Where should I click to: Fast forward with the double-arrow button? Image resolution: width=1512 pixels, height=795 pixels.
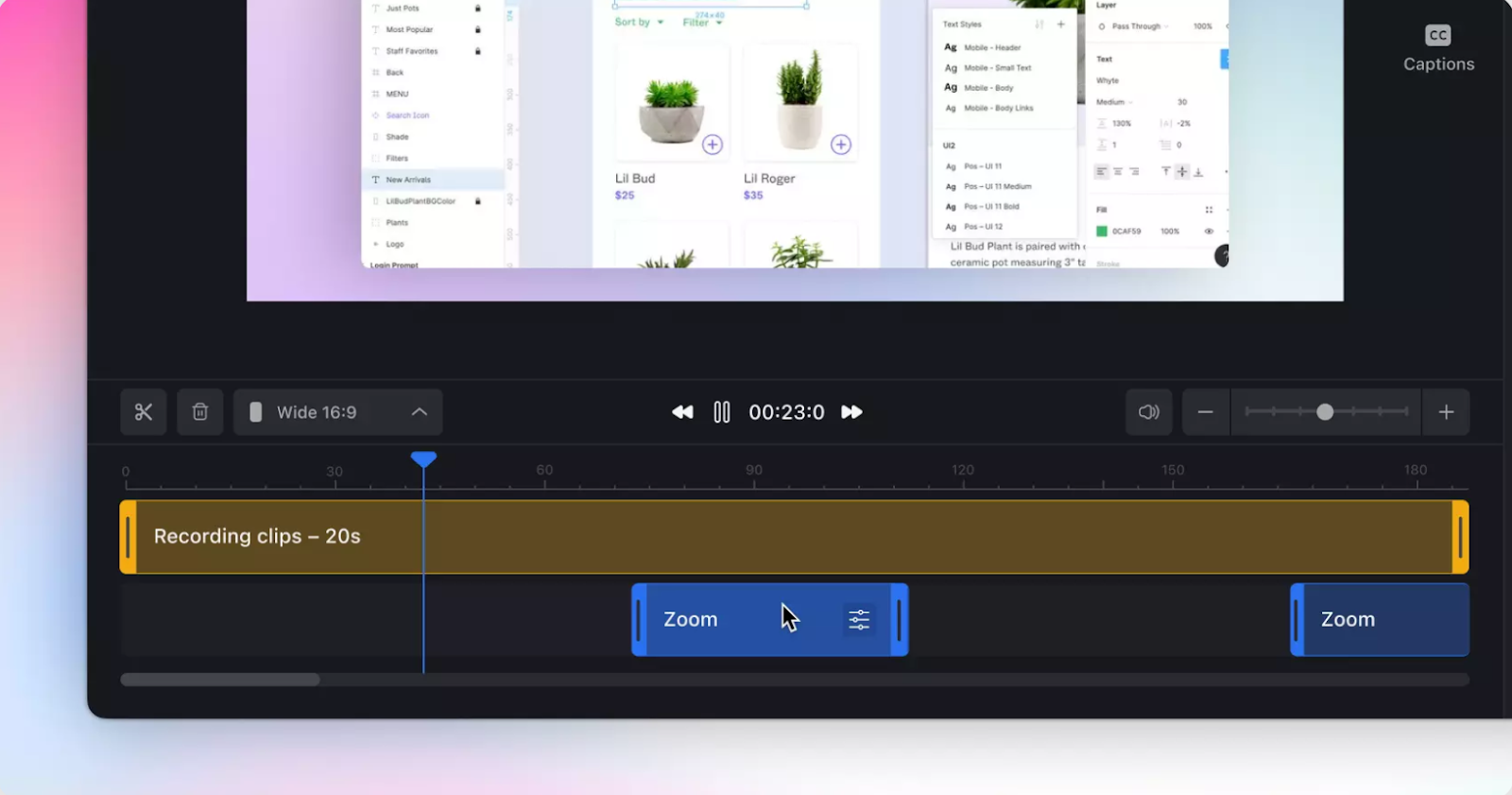pos(851,412)
